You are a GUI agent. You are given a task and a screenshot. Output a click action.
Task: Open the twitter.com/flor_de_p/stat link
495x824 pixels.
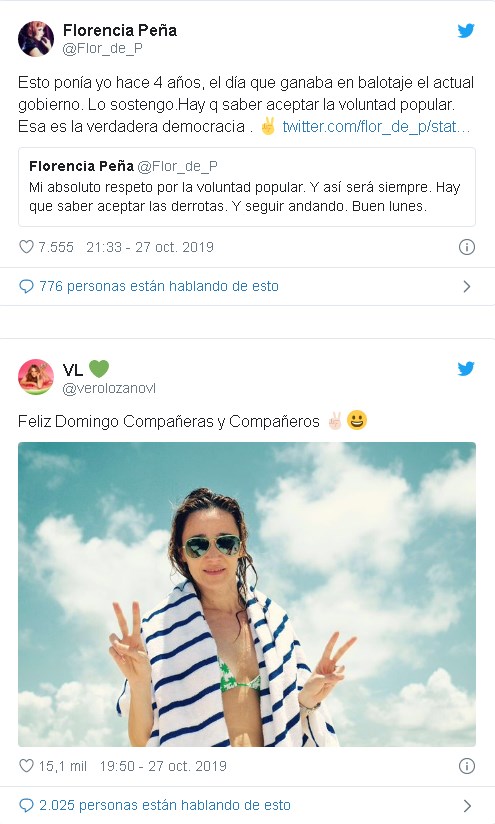(376, 127)
